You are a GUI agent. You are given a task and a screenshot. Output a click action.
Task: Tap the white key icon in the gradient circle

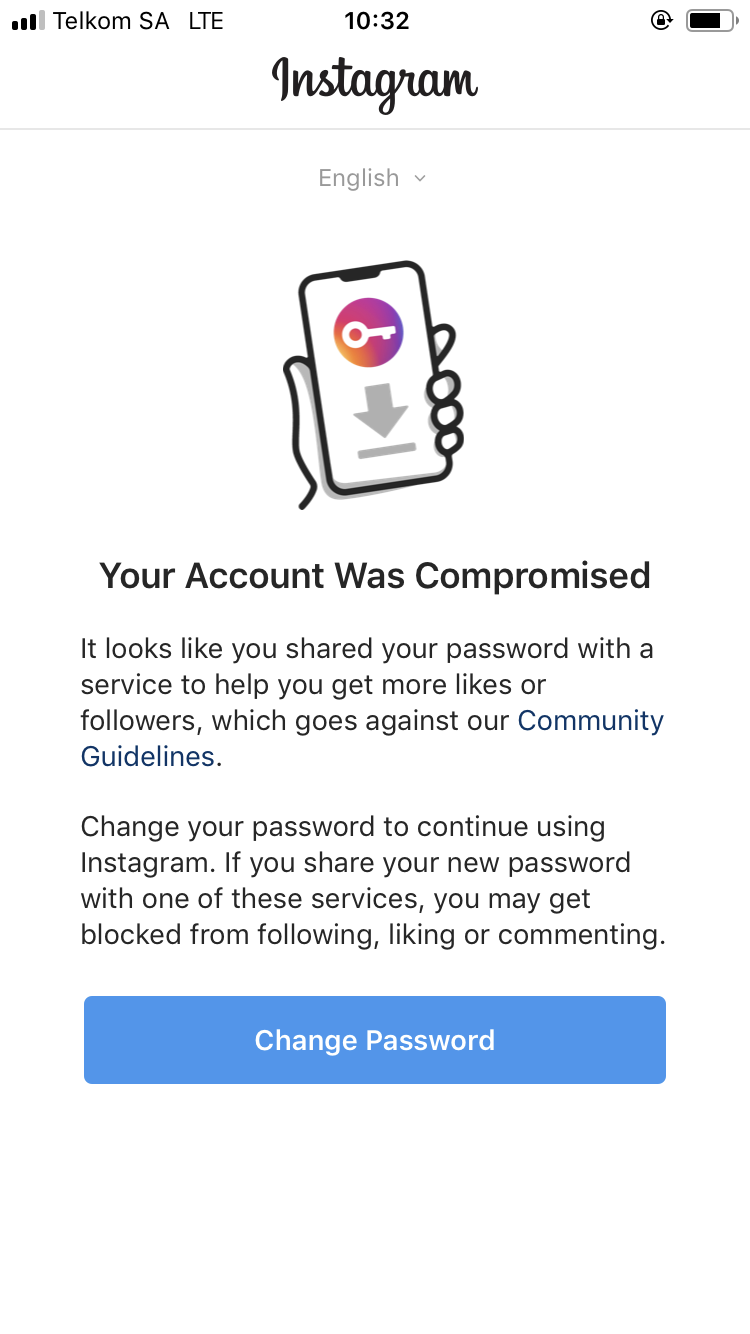[368, 333]
